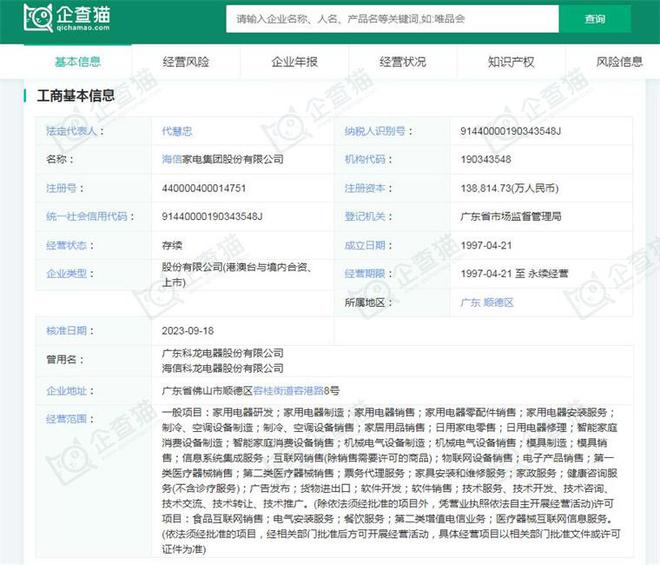Click the 注册资本 label
Screen dimensions: 660x565
click(368, 188)
